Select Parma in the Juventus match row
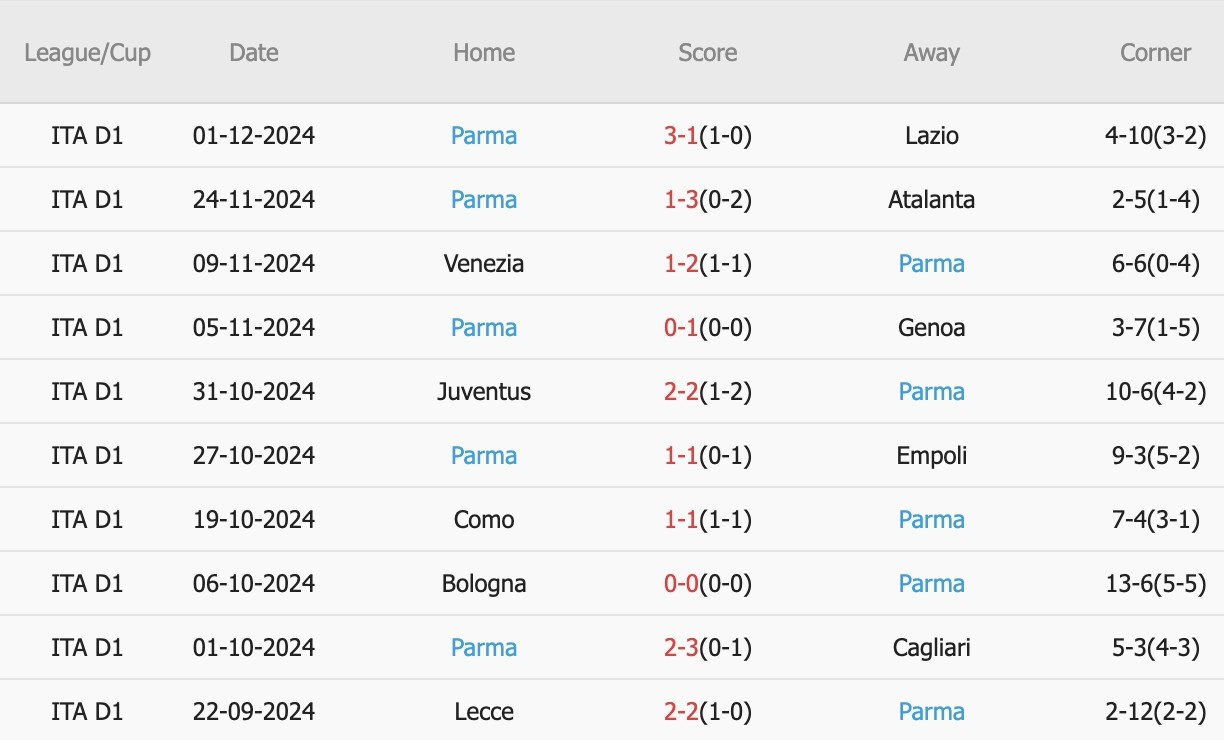 932,391
